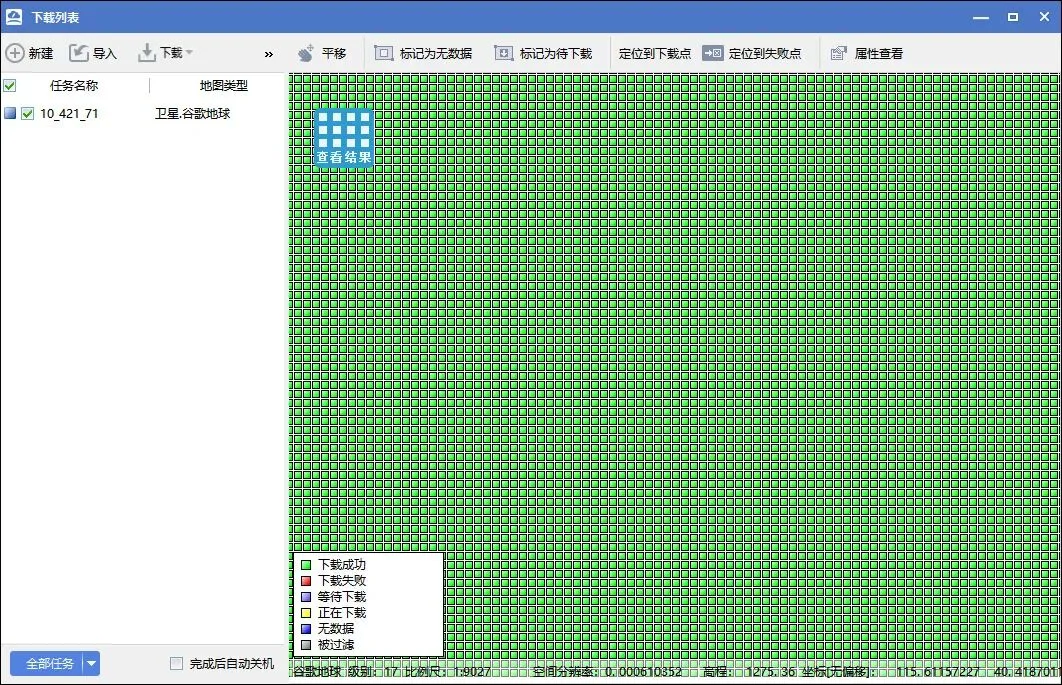This screenshot has height=685, width=1062.
Task: Click the 无数据 legend label
Action: click(336, 629)
